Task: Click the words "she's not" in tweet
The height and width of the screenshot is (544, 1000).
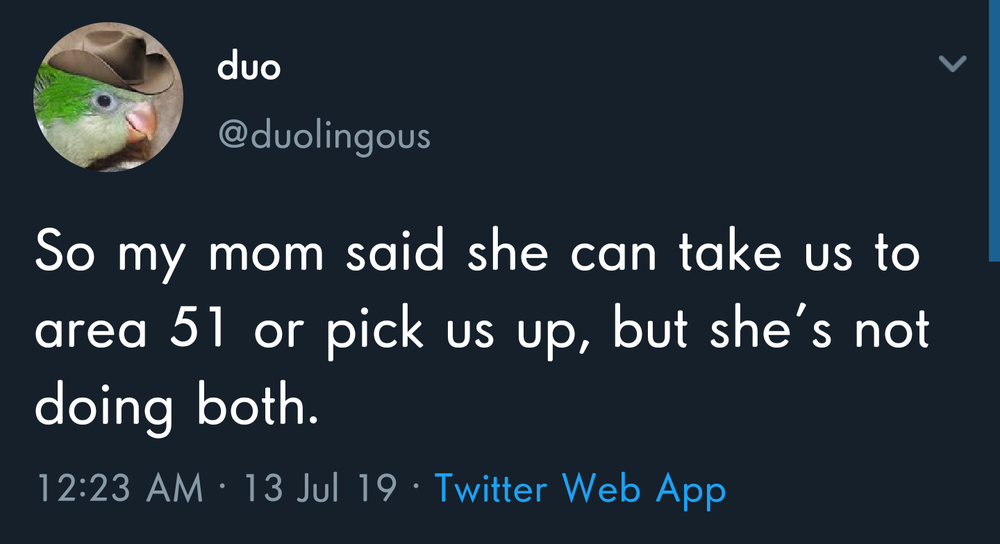Action: pyautogui.click(x=820, y=328)
